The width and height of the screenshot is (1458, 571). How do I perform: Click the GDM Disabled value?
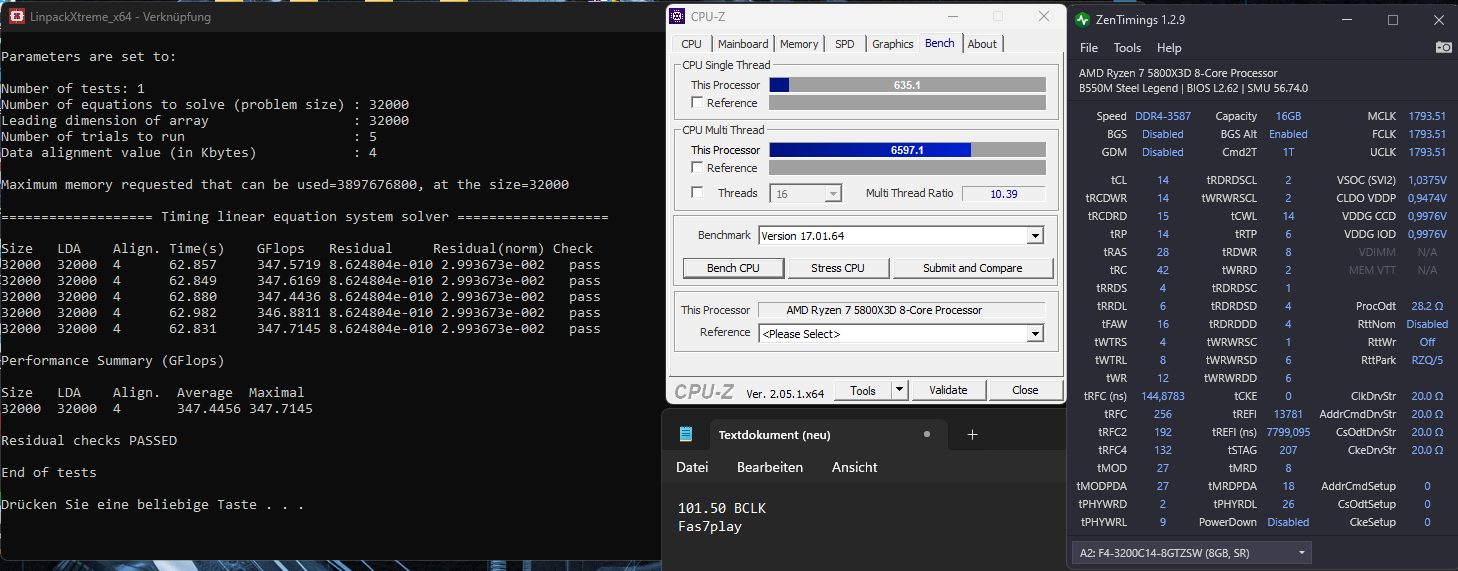(1162, 152)
